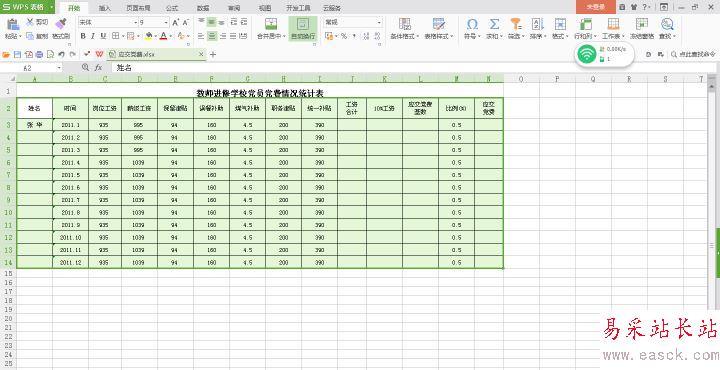
Task: Click the Worksheet (工作表) icon
Action: pos(613,24)
